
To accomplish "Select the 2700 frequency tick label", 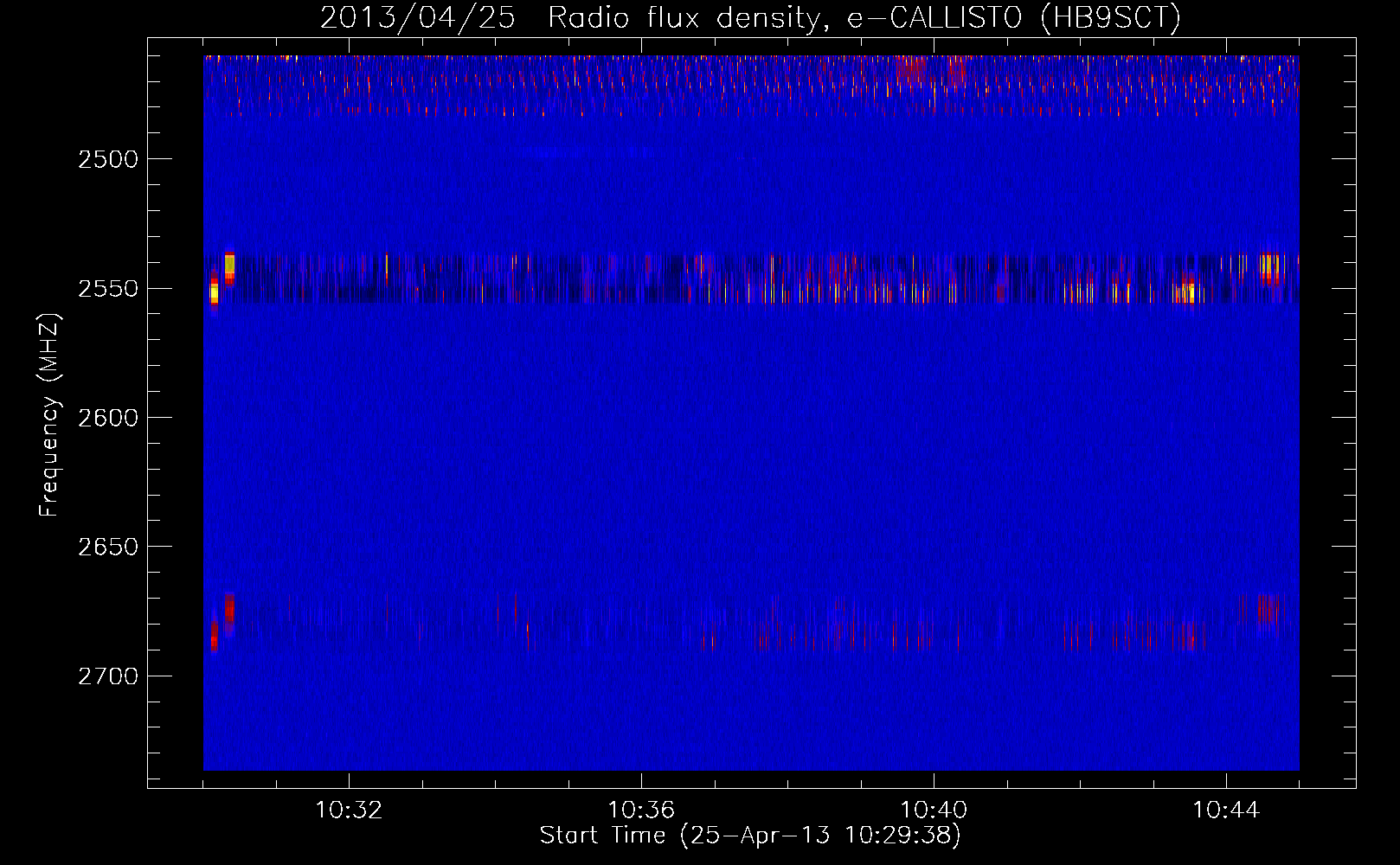I will click(x=107, y=676).
